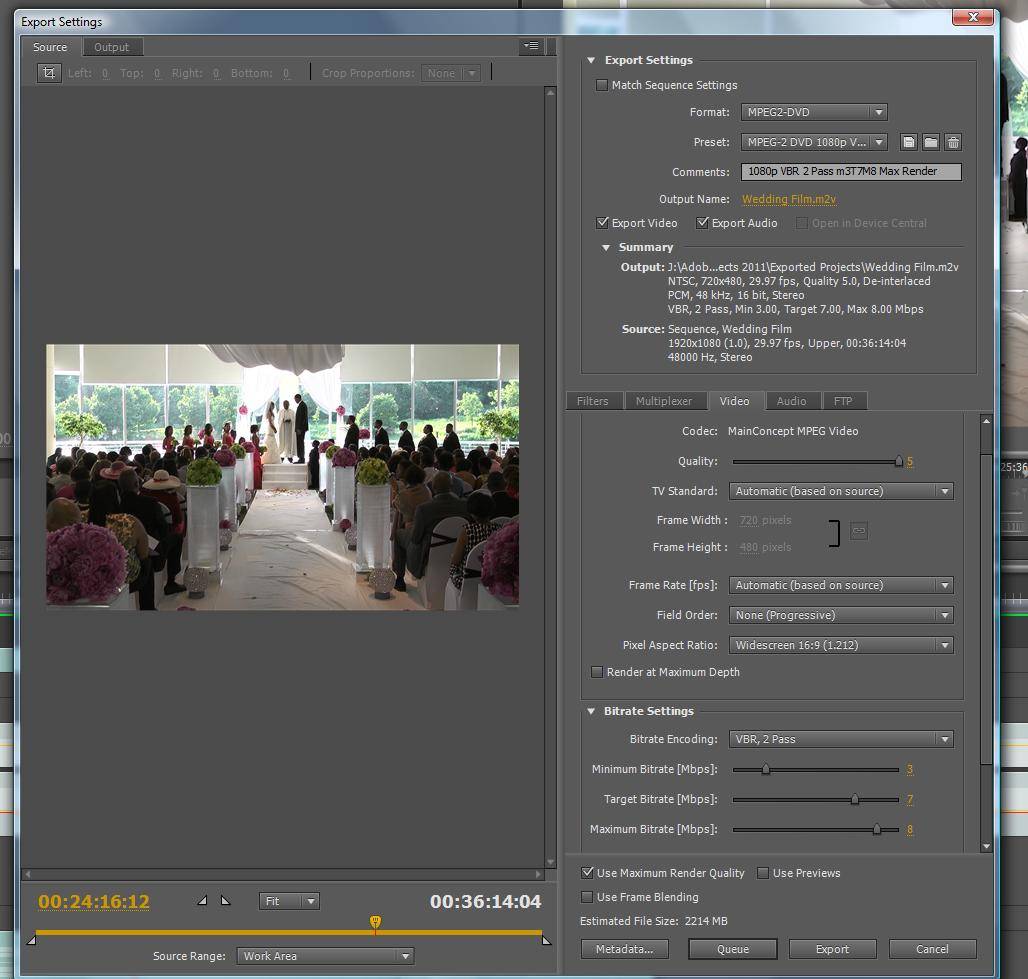This screenshot has height=979, width=1028.
Task: Collapse the Bitrate Settings section
Action: (x=591, y=711)
